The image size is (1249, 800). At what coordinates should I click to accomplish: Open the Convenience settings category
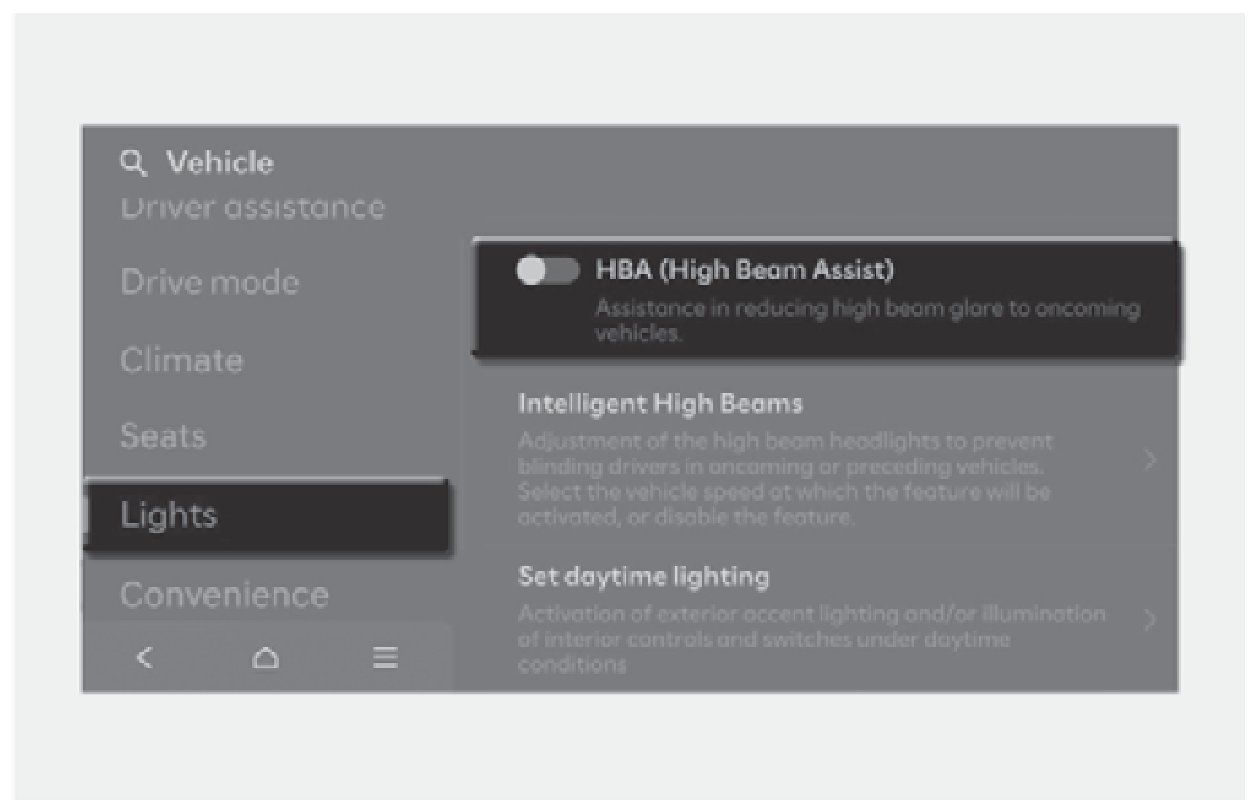pyautogui.click(x=224, y=595)
